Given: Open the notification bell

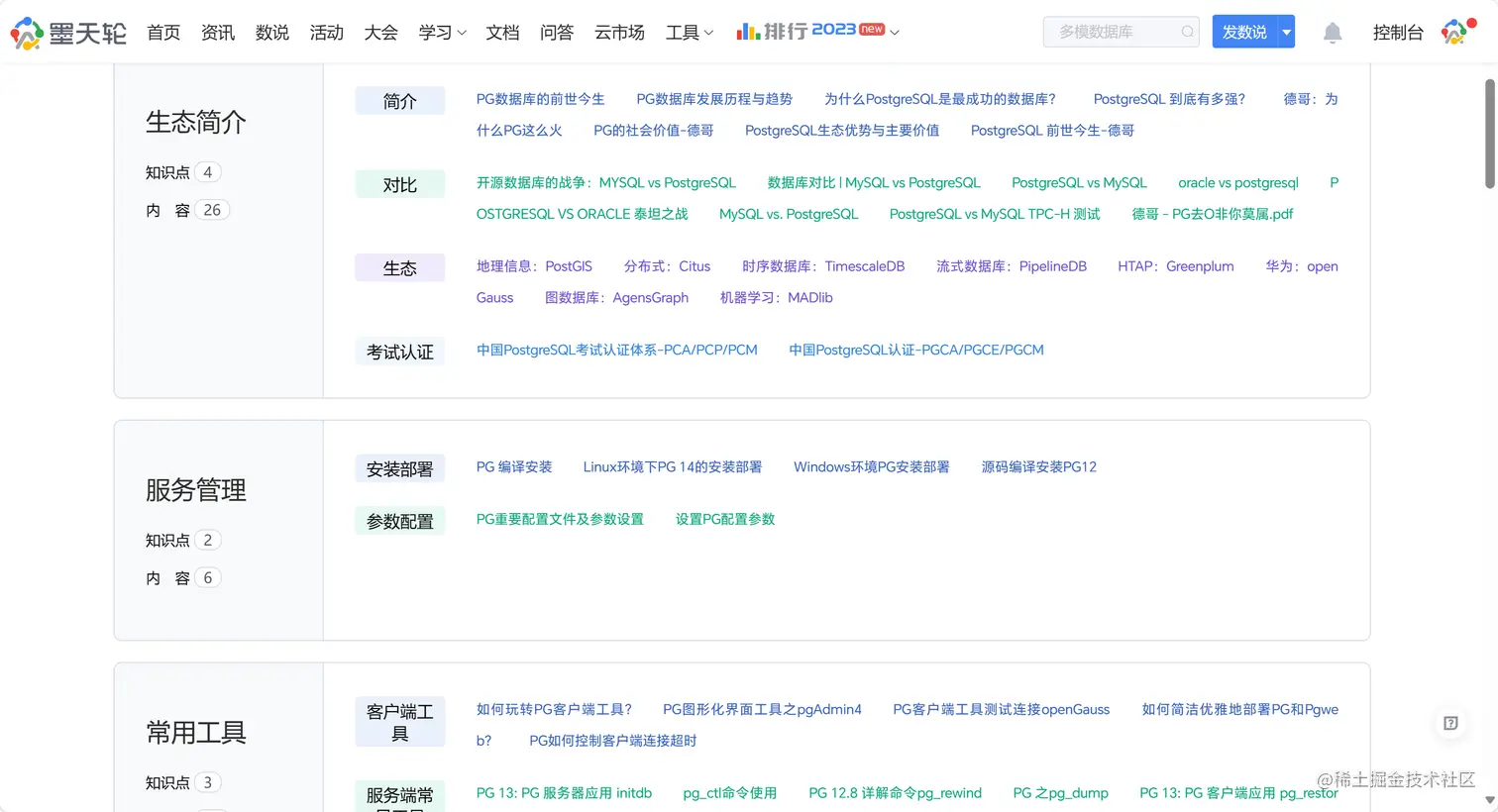Looking at the screenshot, I should (1333, 33).
